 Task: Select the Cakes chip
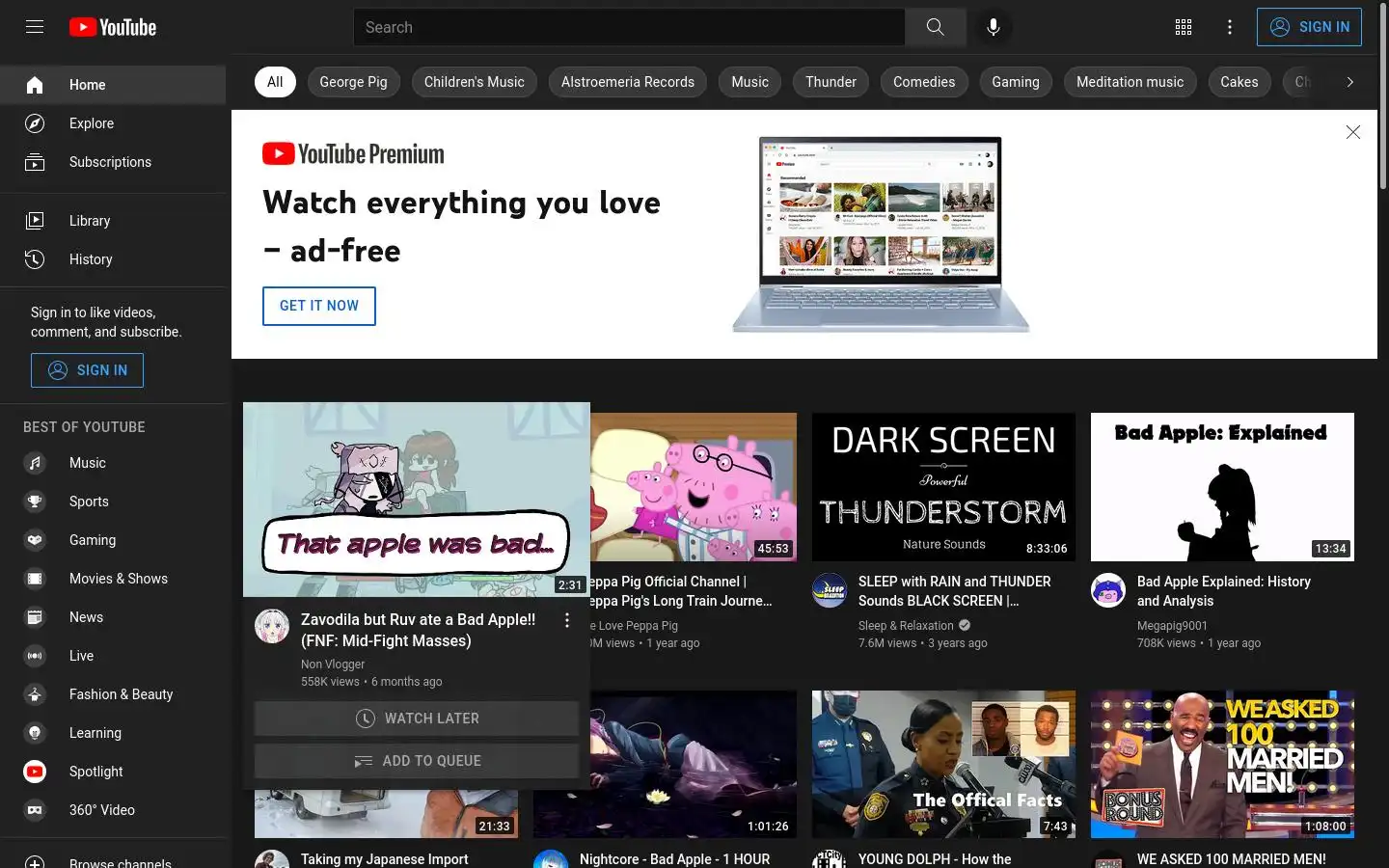tap(1239, 82)
